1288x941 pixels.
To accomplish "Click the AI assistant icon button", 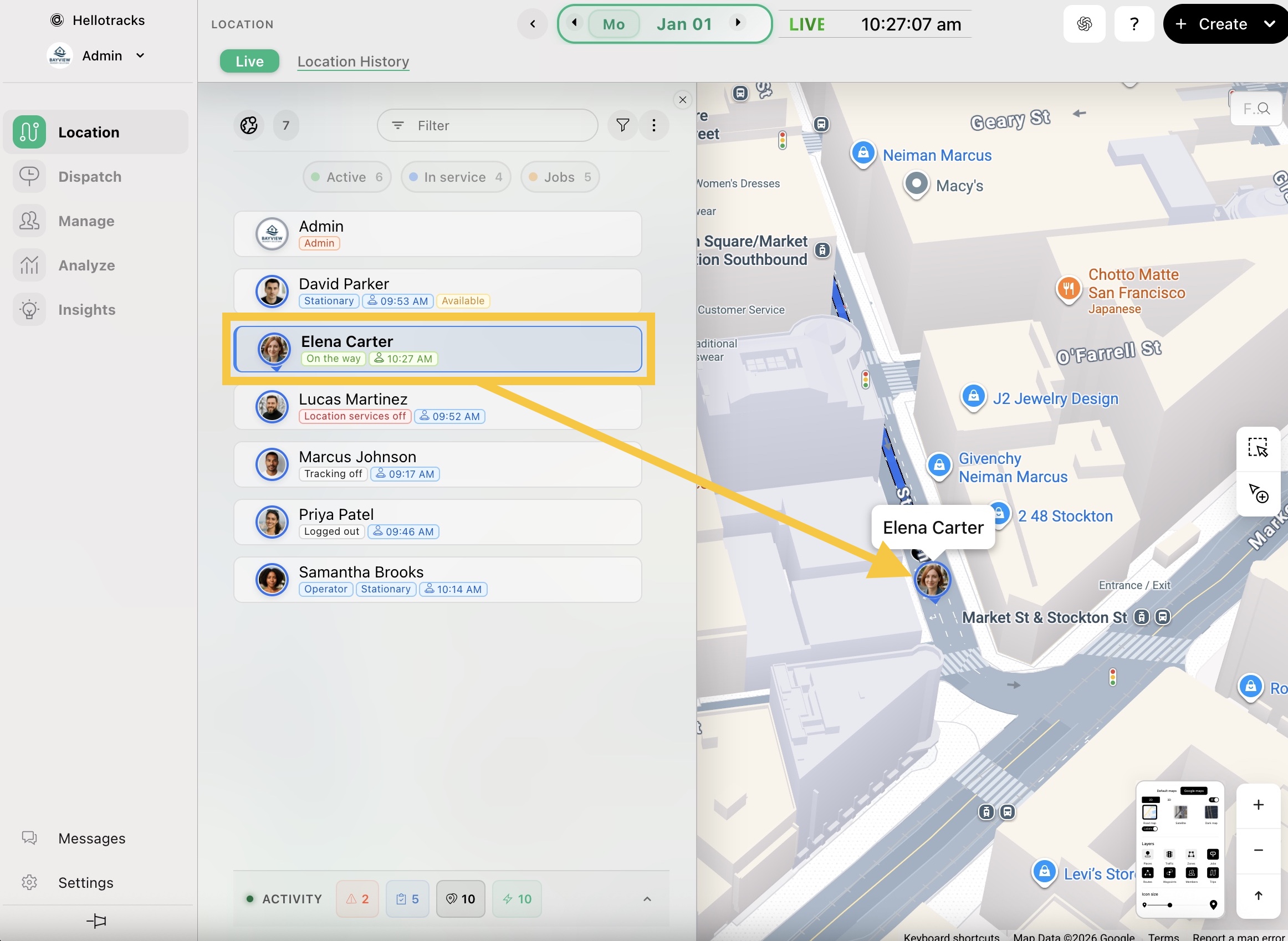I will (x=1083, y=24).
